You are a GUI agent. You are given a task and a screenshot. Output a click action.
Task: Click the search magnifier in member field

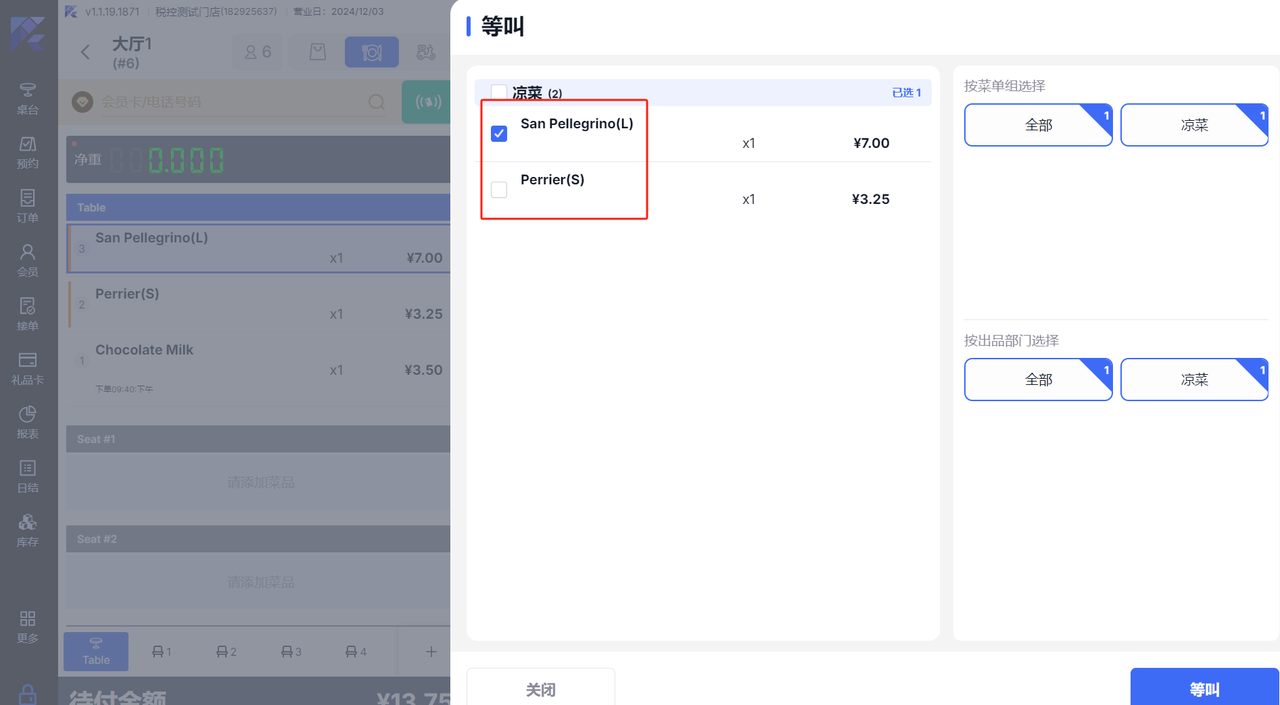(x=376, y=102)
